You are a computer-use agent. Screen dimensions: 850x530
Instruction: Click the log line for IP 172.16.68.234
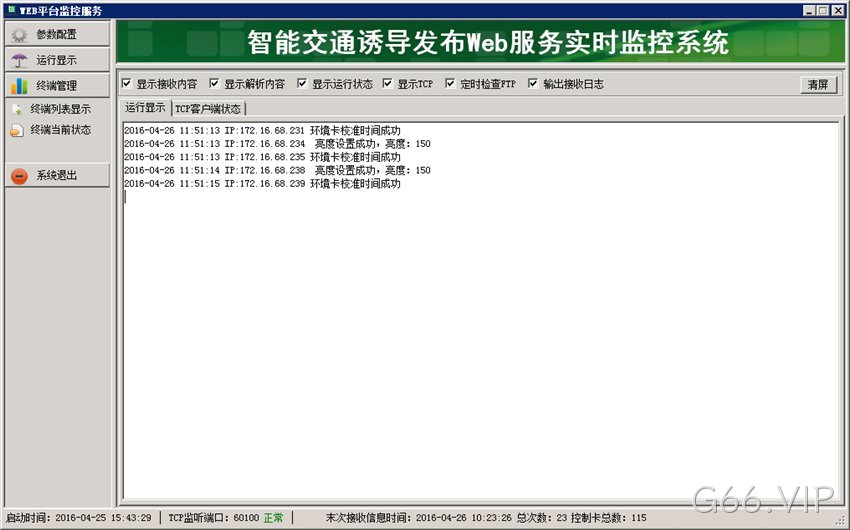(277, 144)
